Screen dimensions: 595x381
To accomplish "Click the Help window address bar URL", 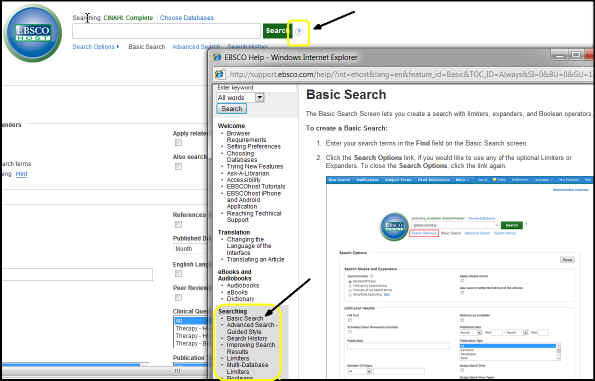I will 410,75.
